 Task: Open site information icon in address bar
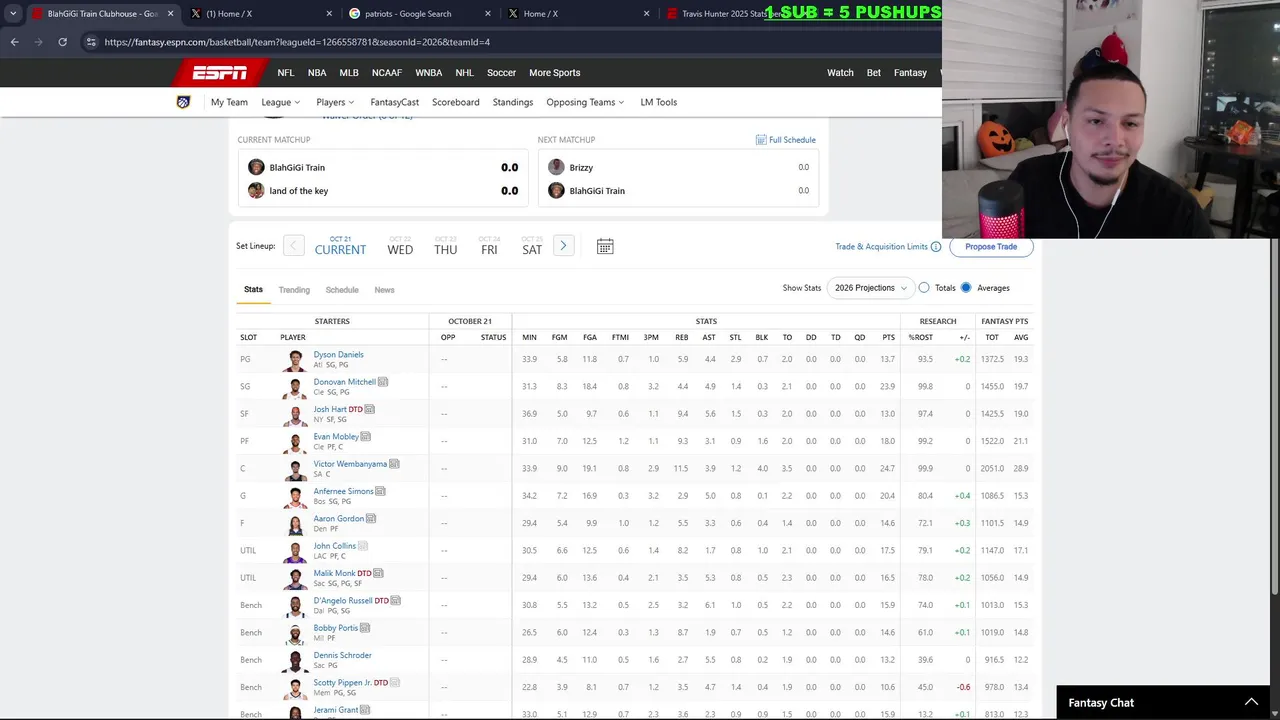(91, 42)
